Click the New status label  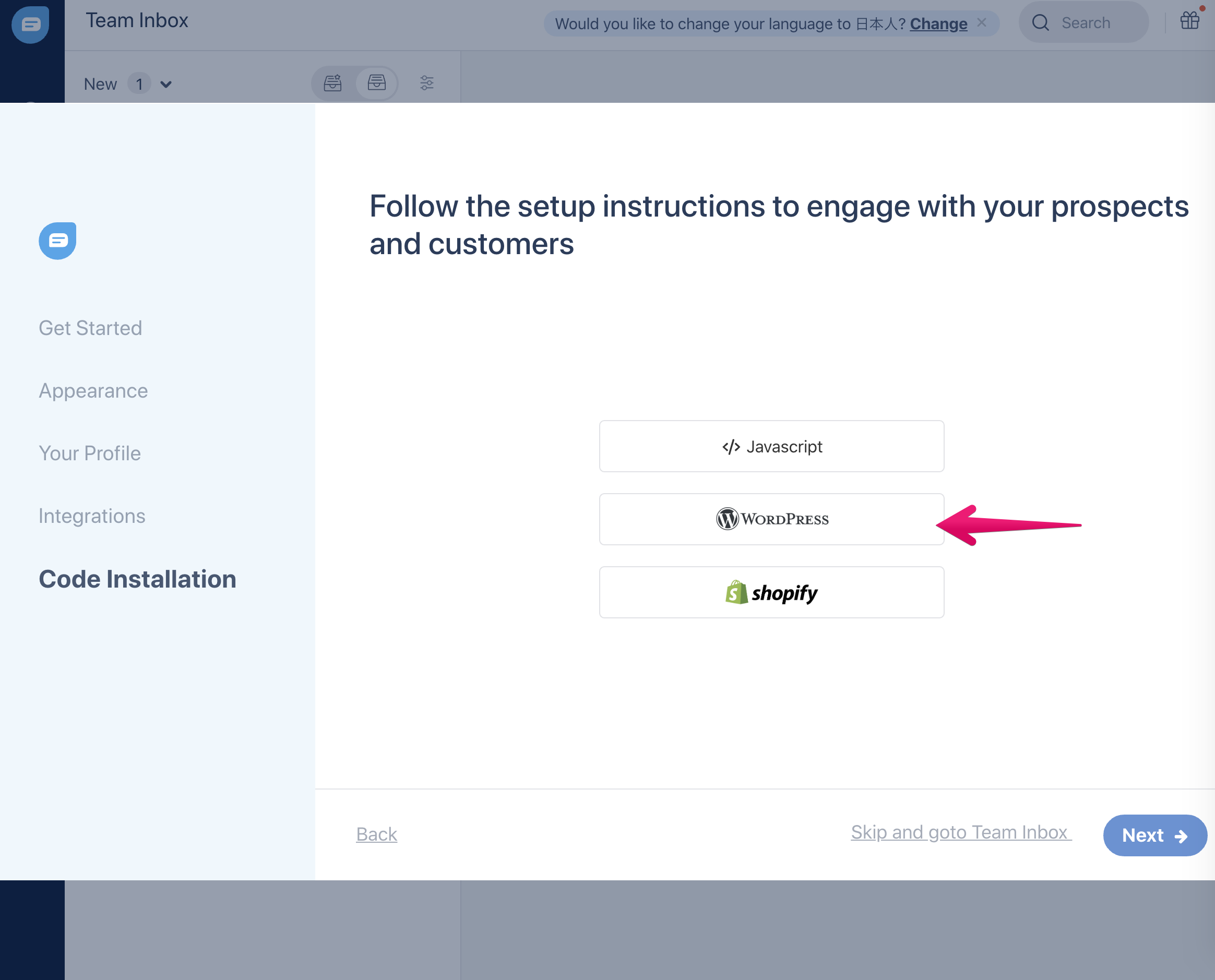coord(100,84)
